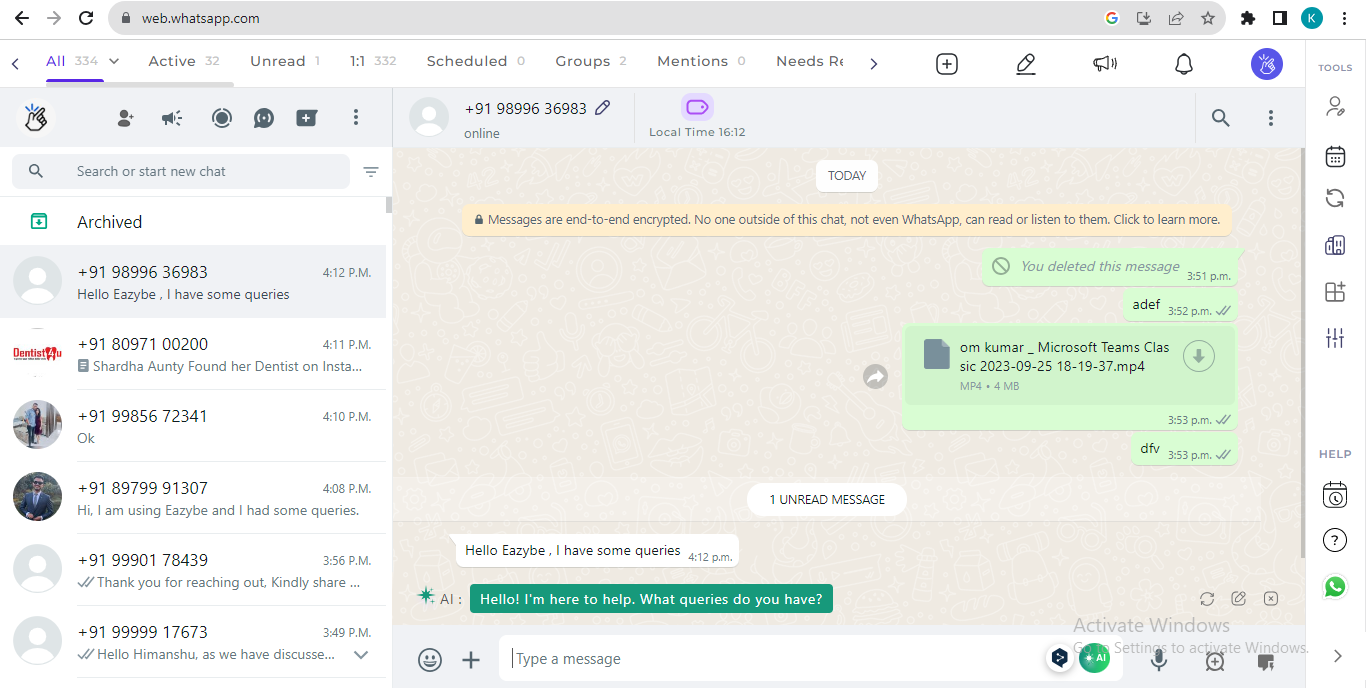Click the sync icon in Tools sidebar
Screen dimensions: 1366x688
coord(1335,198)
